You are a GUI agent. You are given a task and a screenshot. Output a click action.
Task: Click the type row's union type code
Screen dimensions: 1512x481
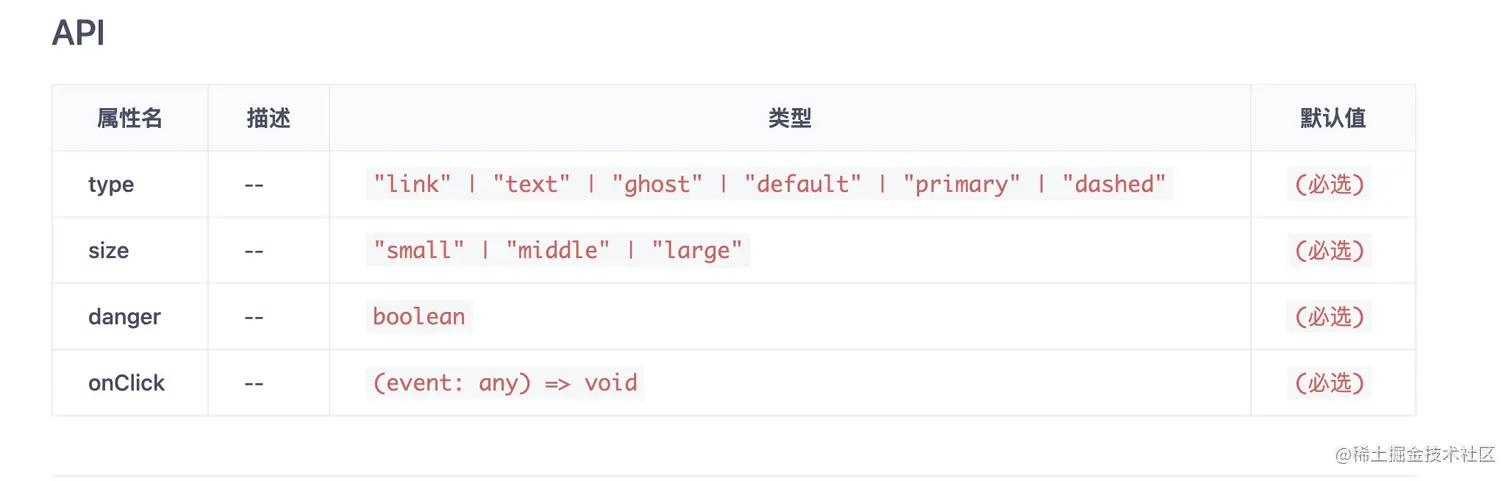click(770, 184)
